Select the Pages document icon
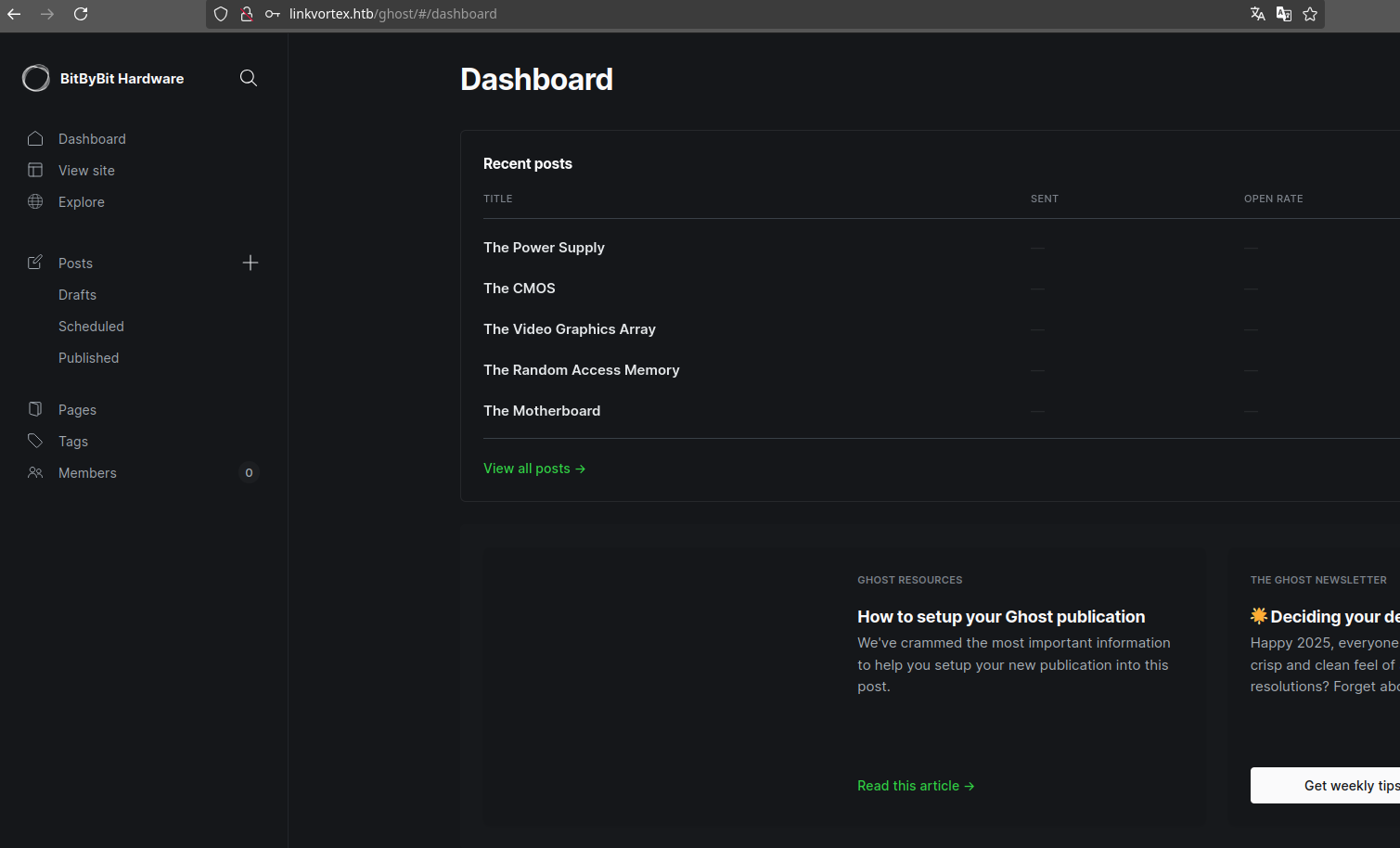The height and width of the screenshot is (848, 1400). coord(35,409)
